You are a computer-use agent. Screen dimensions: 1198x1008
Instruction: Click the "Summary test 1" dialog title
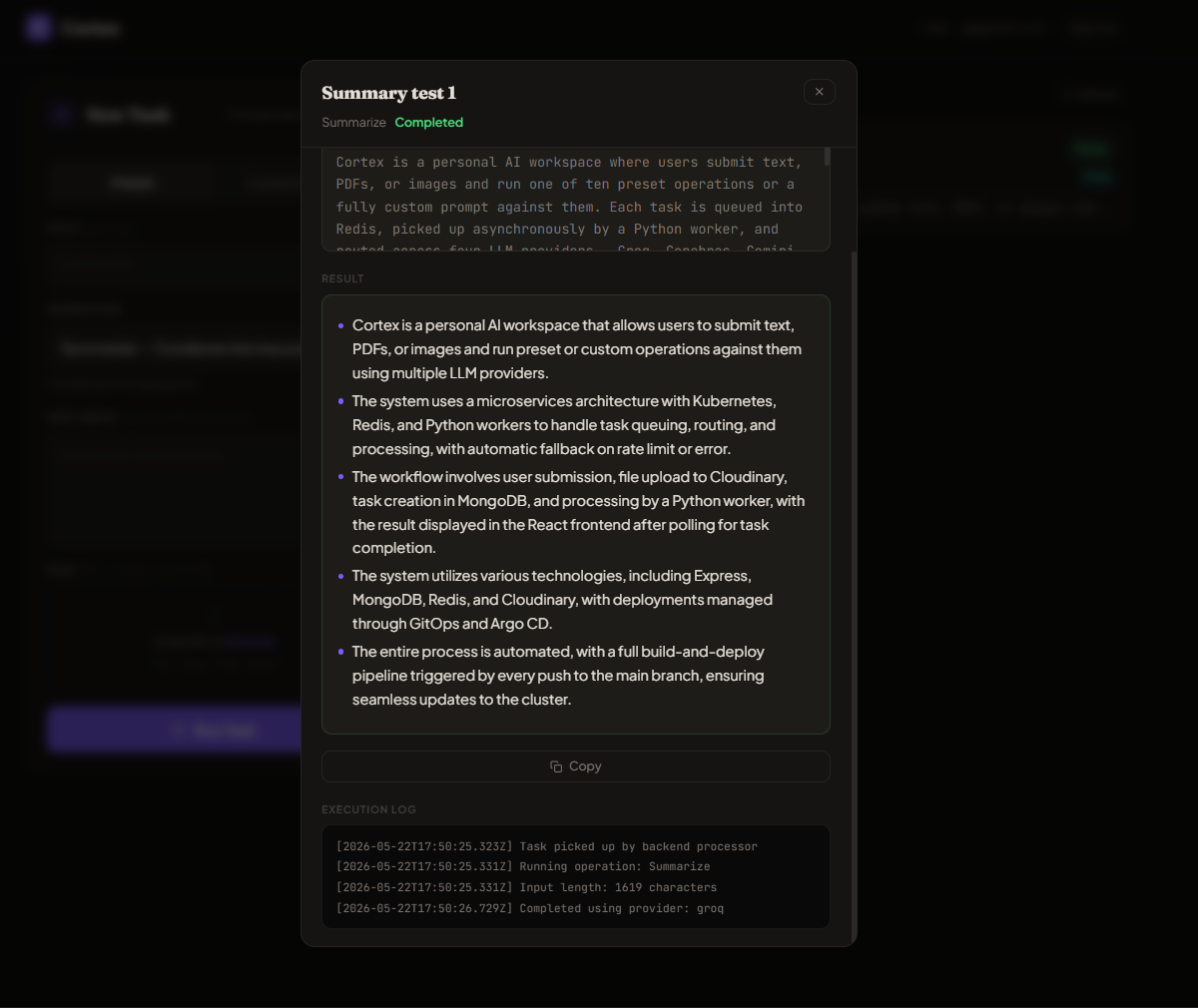(388, 93)
